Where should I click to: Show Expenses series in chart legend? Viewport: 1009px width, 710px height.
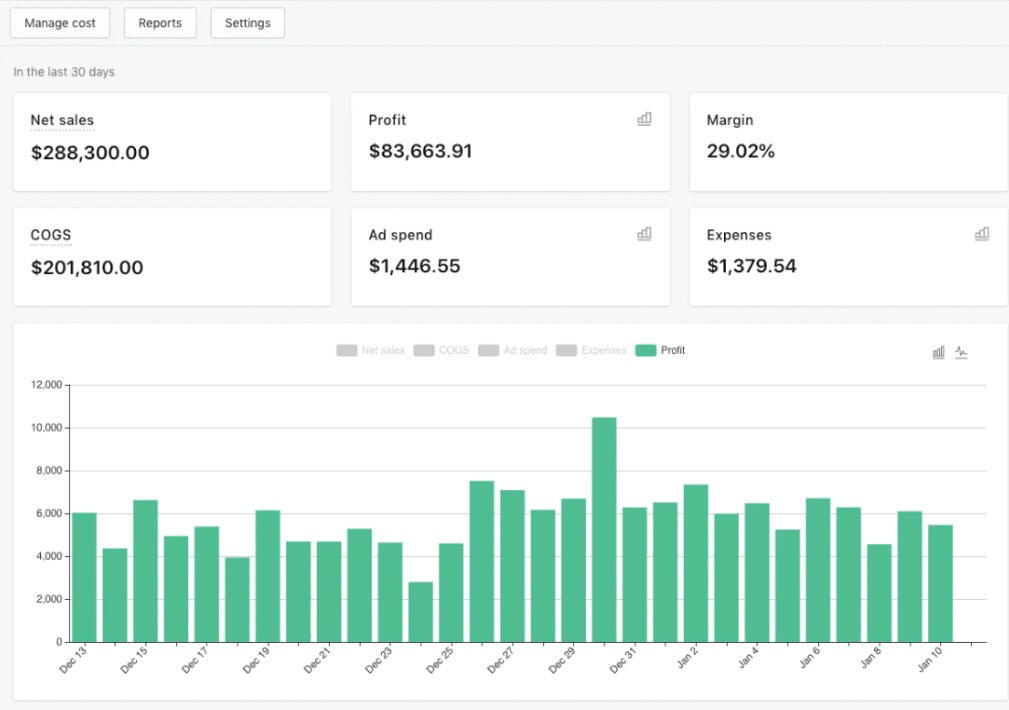591,351
